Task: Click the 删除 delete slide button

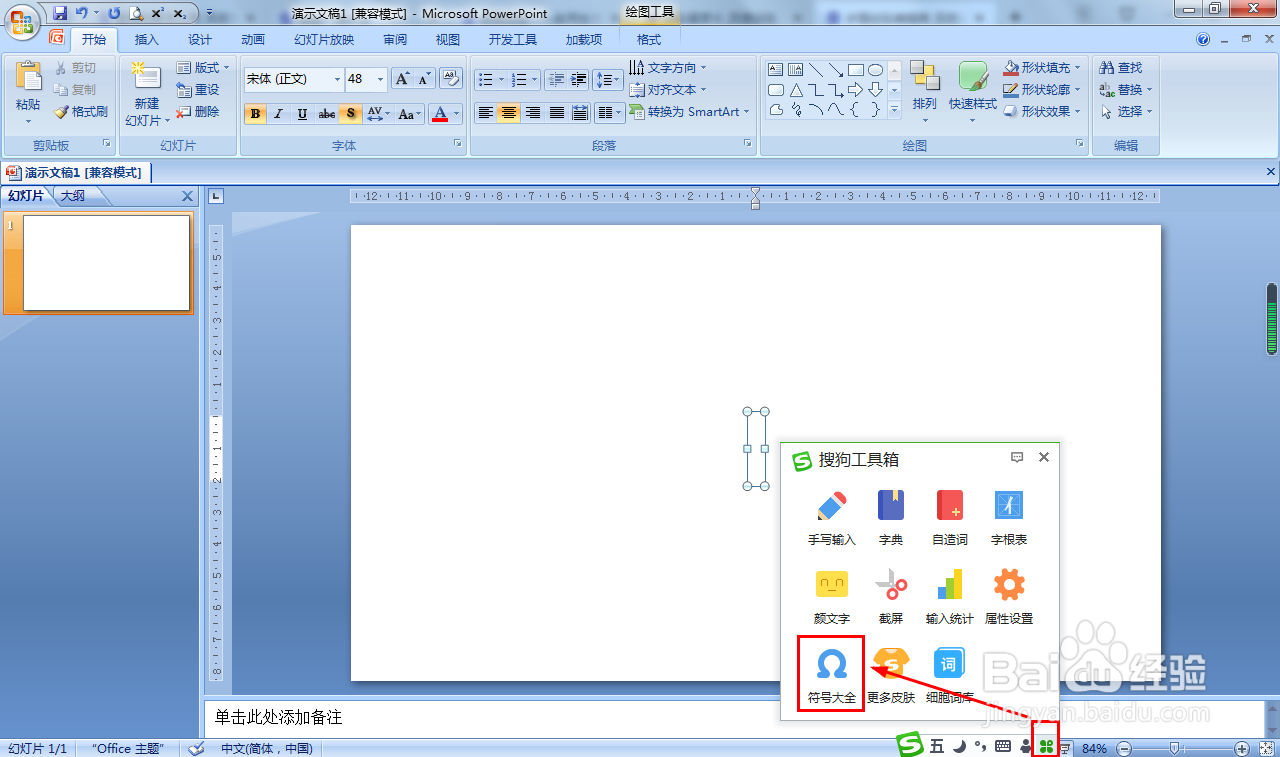Action: tap(198, 112)
